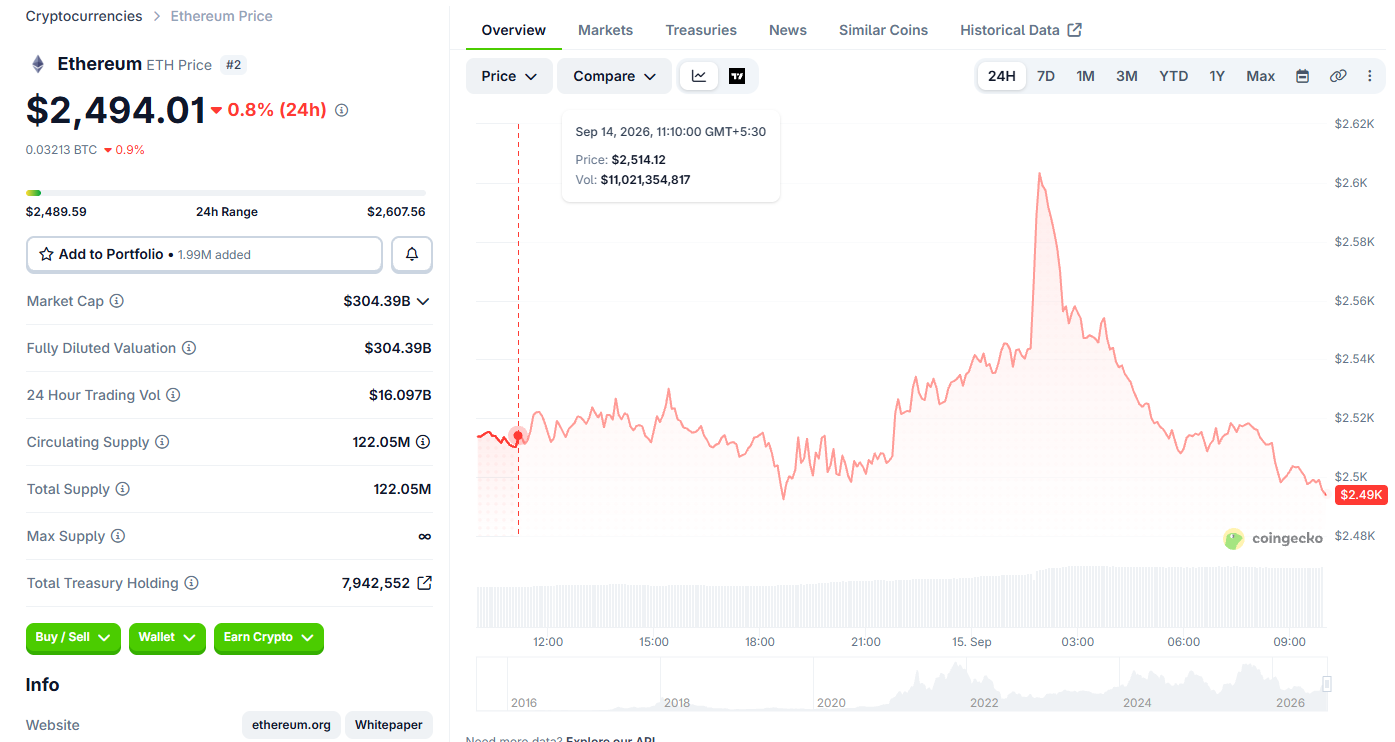
Task: Open Circulating Supply label info icon
Action: point(162,442)
